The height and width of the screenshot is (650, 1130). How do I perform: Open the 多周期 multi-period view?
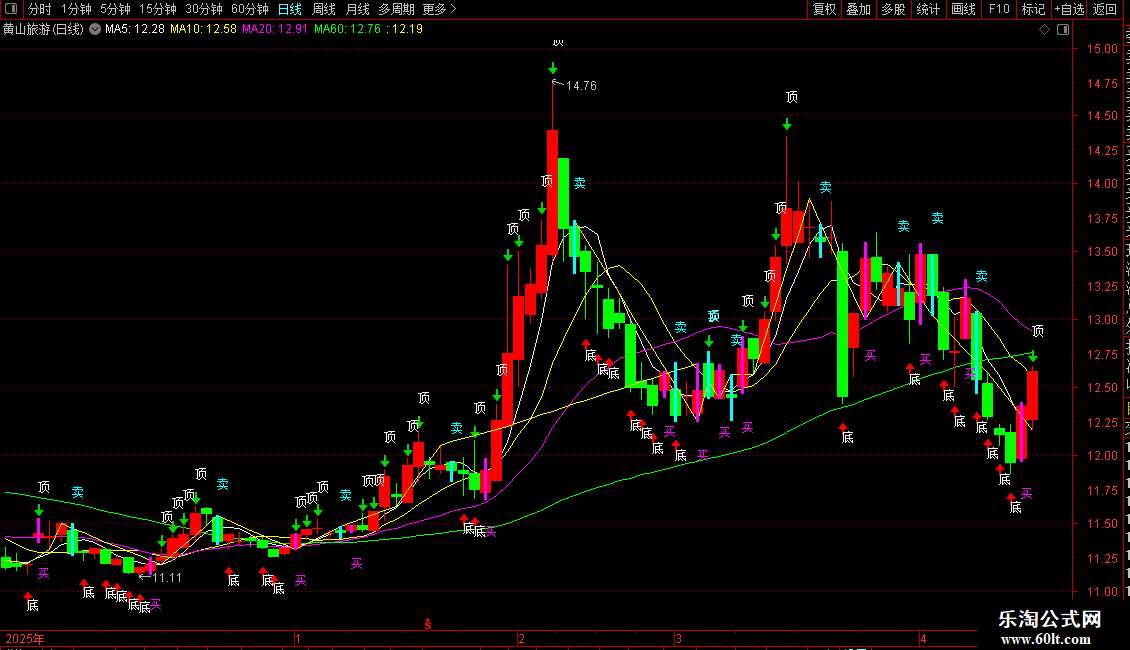coord(396,9)
